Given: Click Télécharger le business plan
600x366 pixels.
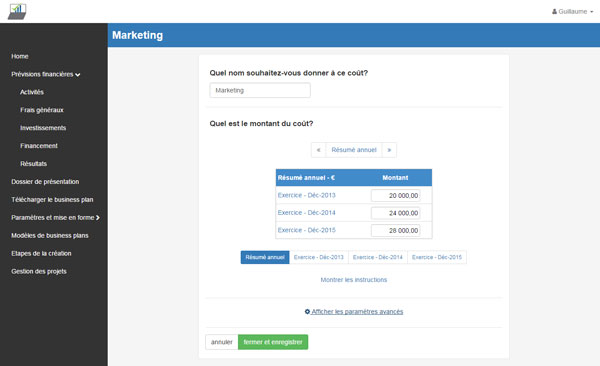Looking at the screenshot, I should tap(52, 199).
